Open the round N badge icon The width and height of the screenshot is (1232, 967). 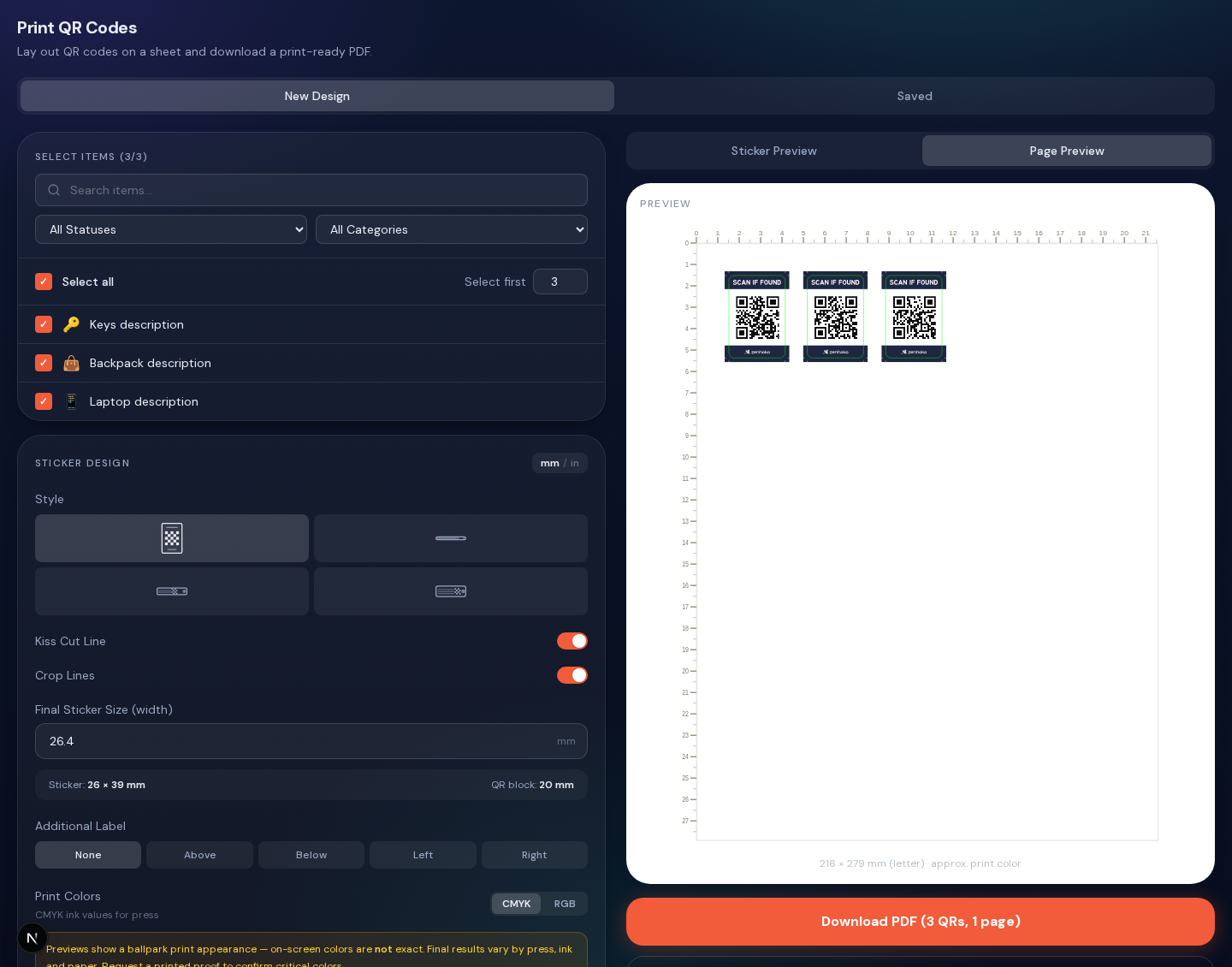tap(33, 938)
